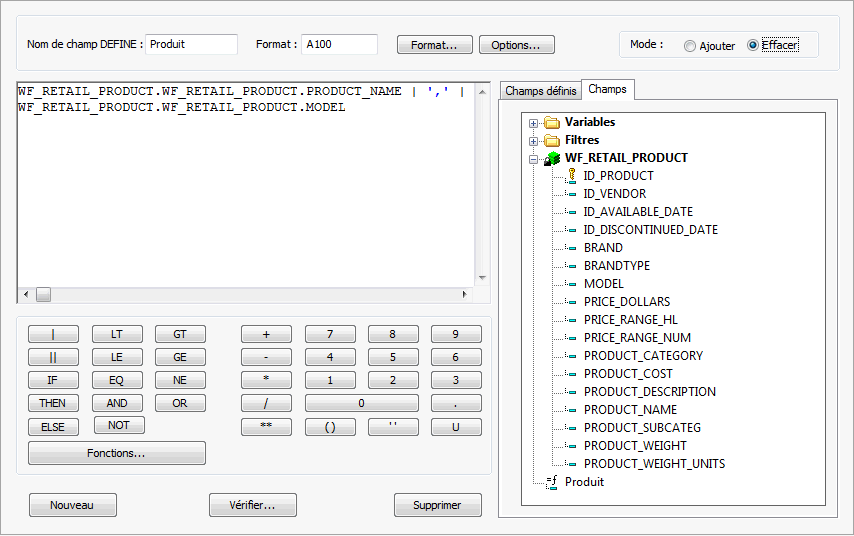The width and height of the screenshot is (854, 536).
Task: Click the exponent ** button
Action: point(266,427)
